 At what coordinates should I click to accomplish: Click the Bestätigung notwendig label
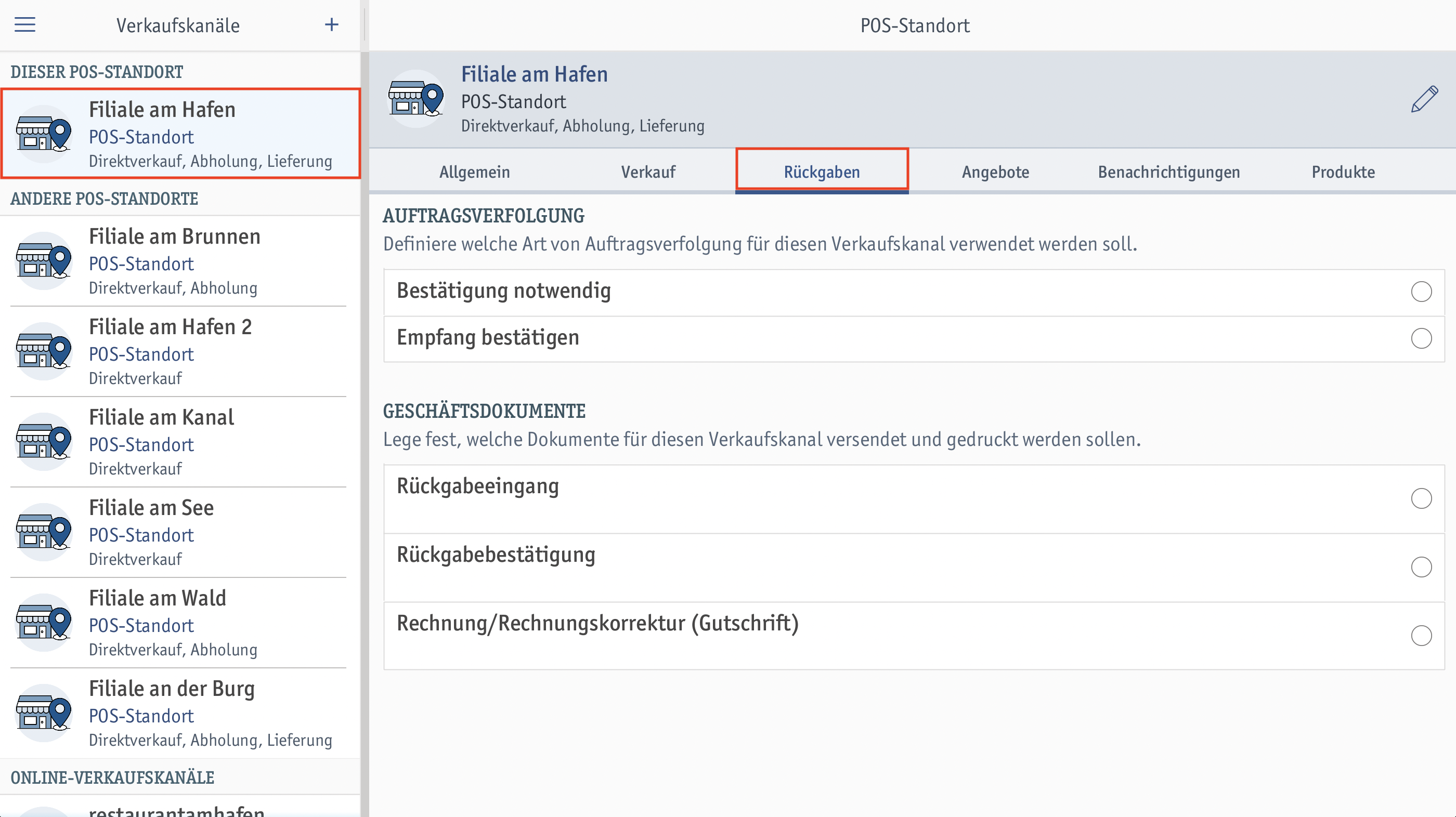point(503,291)
